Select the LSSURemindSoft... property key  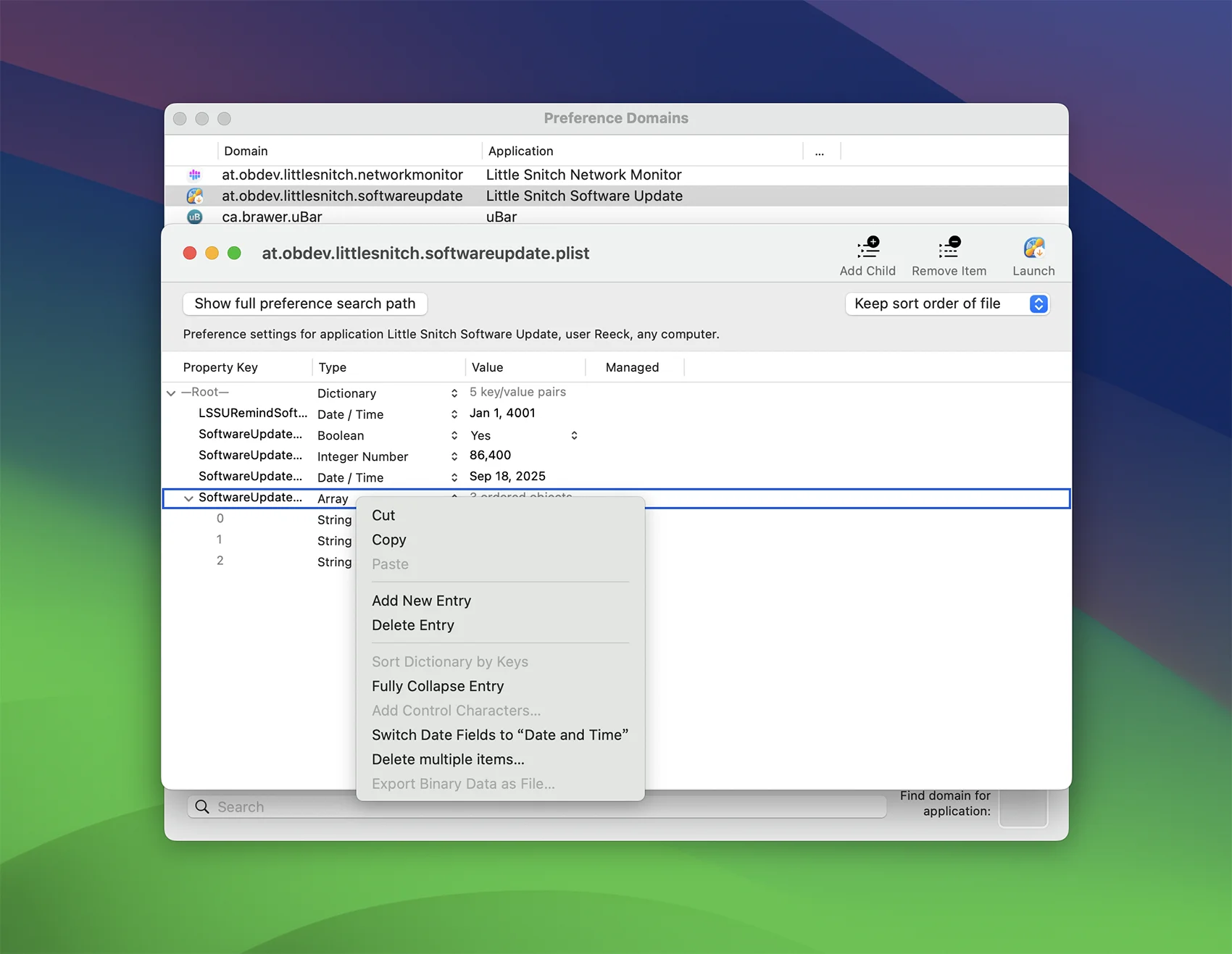(x=253, y=413)
